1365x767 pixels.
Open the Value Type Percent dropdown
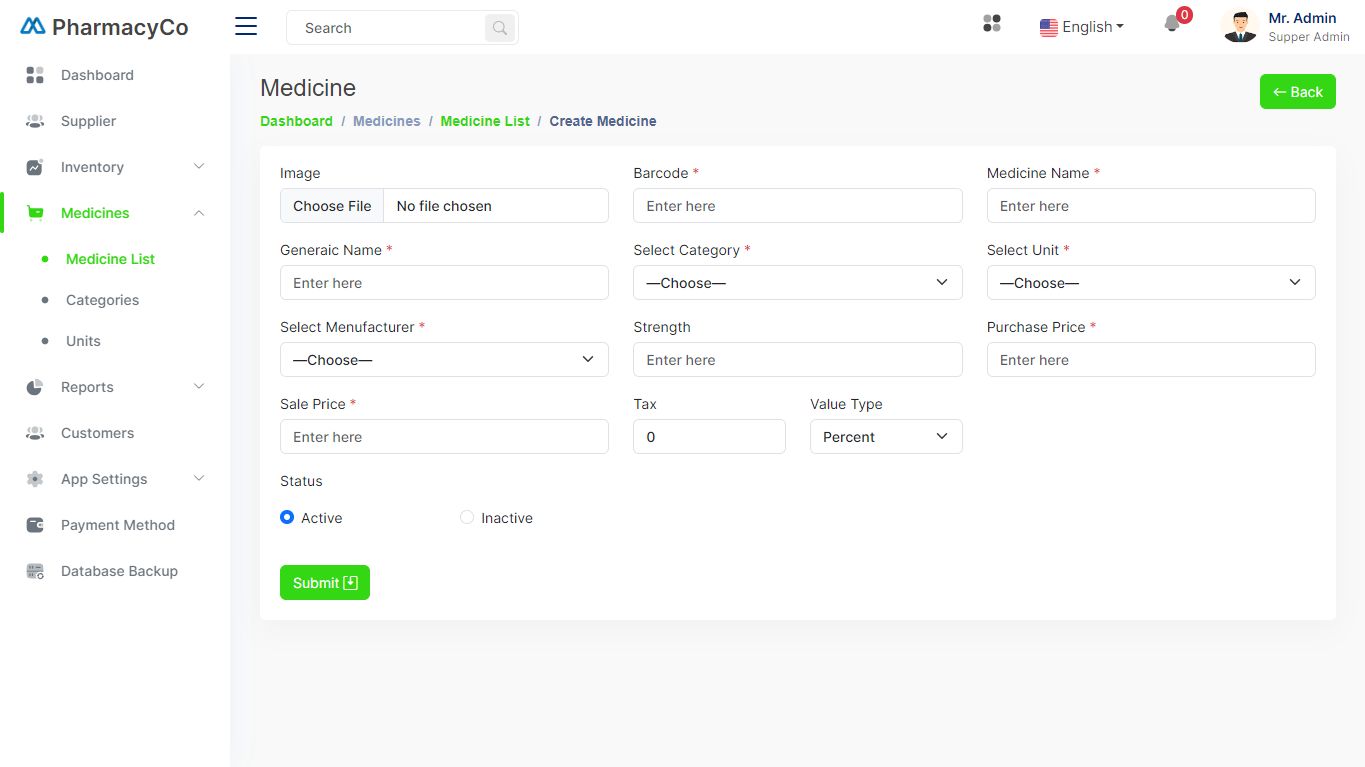(885, 437)
